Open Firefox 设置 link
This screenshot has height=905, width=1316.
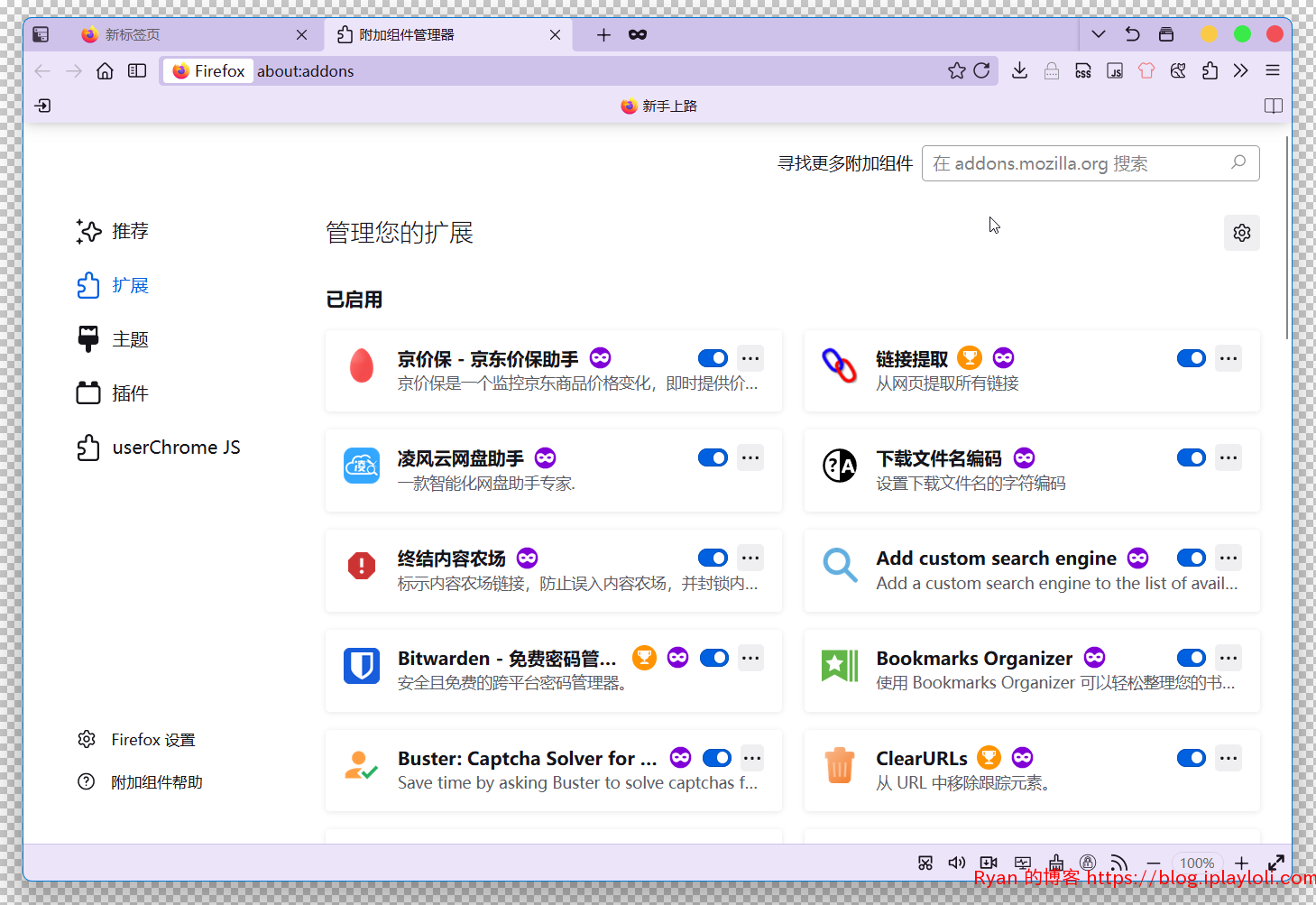click(x=136, y=740)
